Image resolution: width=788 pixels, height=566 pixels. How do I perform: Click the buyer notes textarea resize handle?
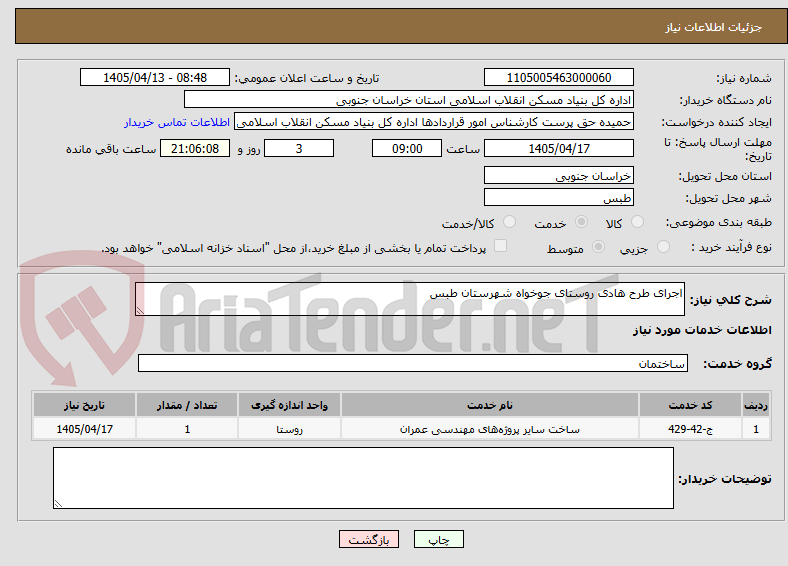[58, 503]
